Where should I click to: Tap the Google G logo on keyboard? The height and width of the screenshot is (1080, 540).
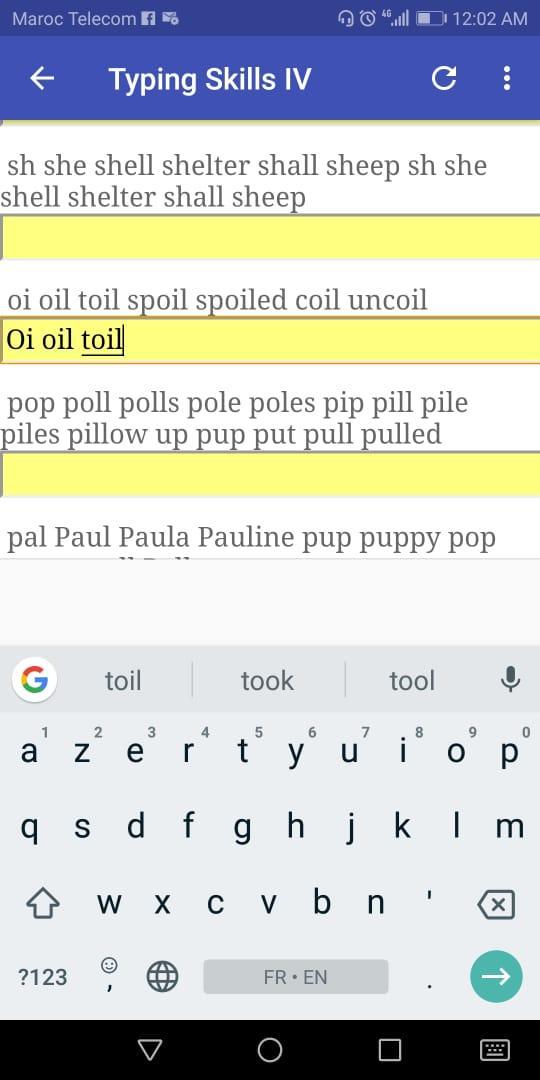34,681
